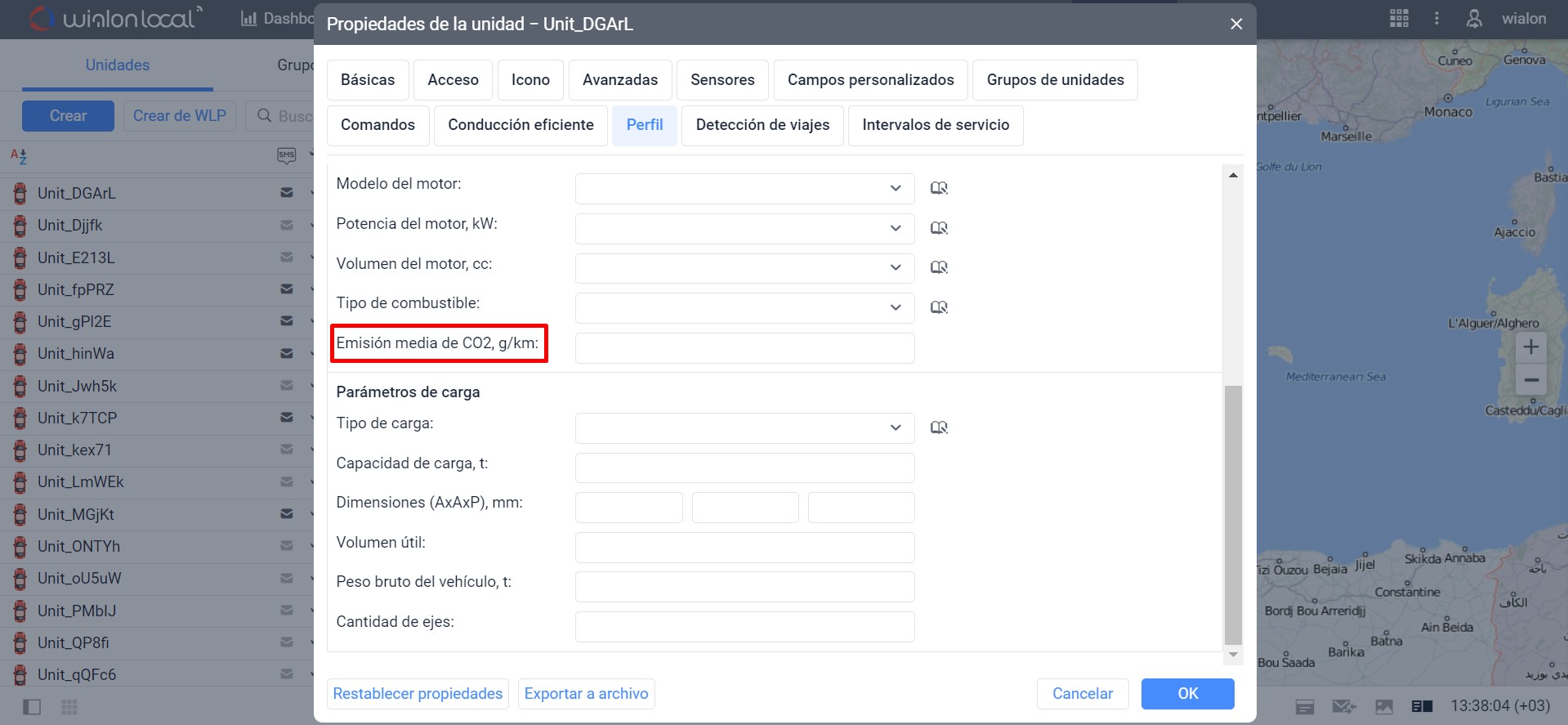Click the map zoom-in plus button

1530,347
